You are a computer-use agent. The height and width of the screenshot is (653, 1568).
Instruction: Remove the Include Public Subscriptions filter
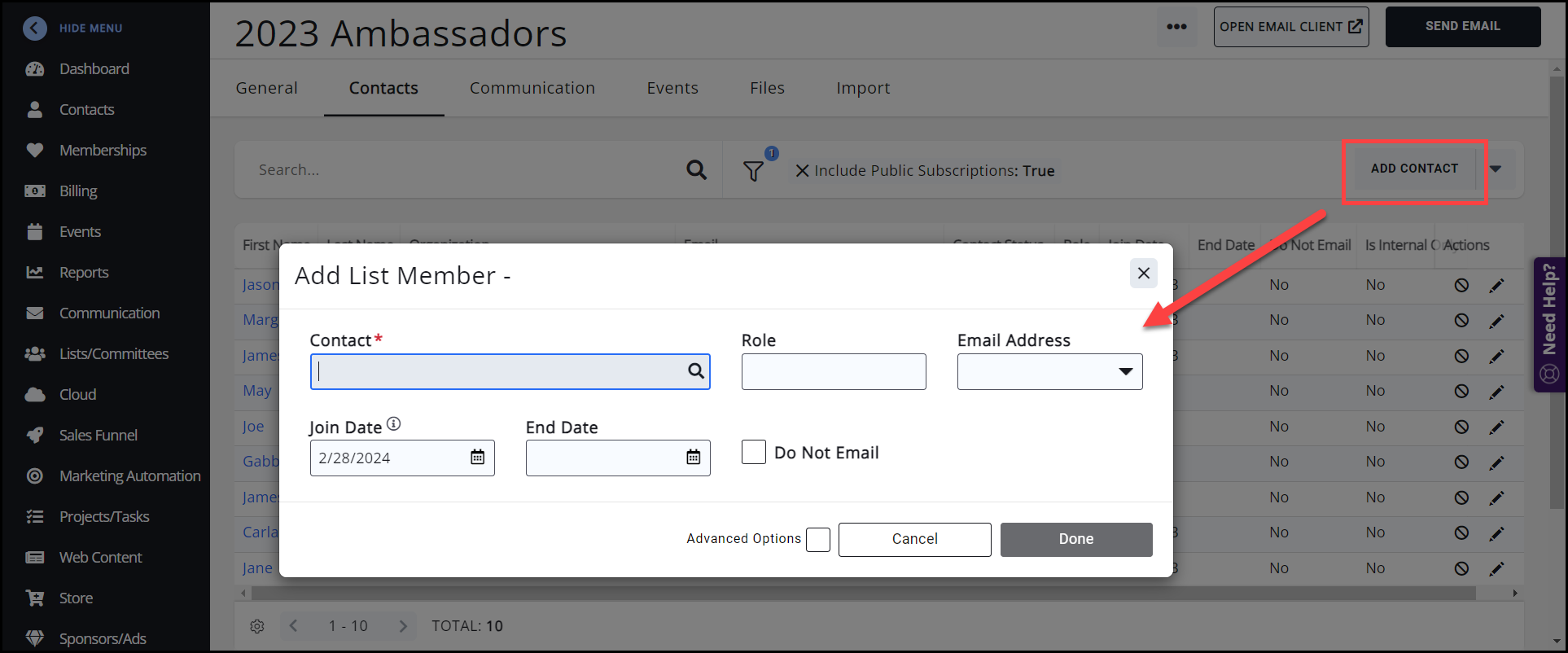click(802, 171)
